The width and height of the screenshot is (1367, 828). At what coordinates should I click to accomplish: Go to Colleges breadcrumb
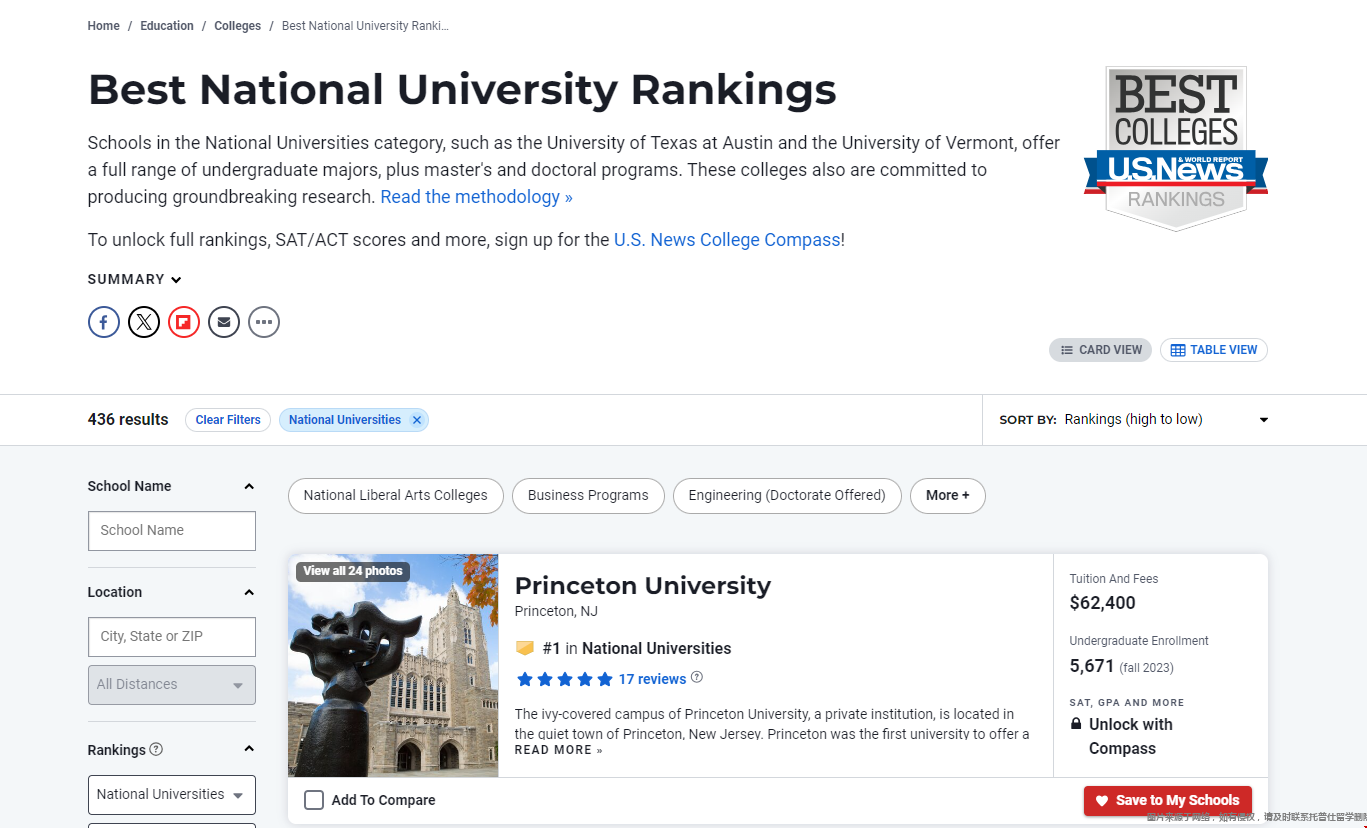coord(238,26)
